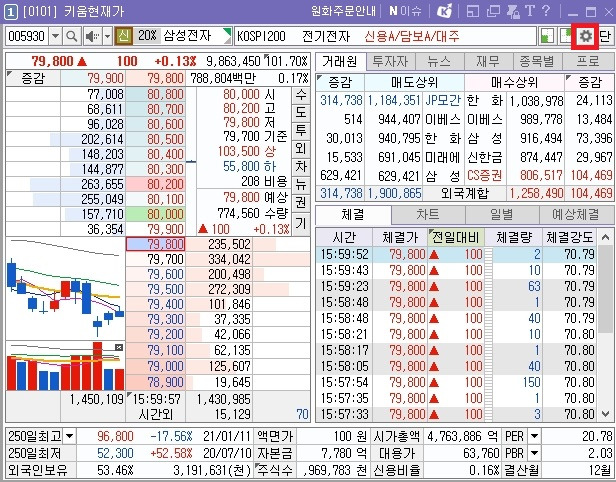This screenshot has width=616, height=482.
Task: Toggle the 단 button at top right
Action: point(605,37)
